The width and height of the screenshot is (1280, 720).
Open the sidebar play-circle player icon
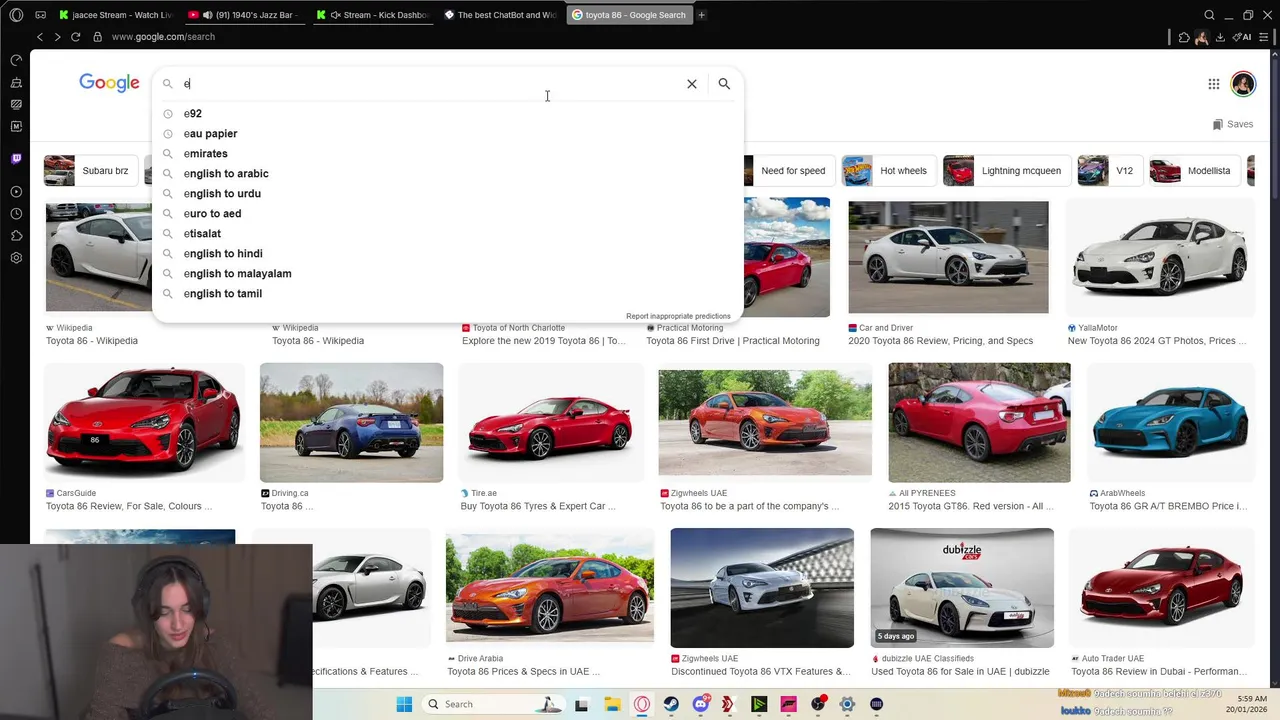16,192
